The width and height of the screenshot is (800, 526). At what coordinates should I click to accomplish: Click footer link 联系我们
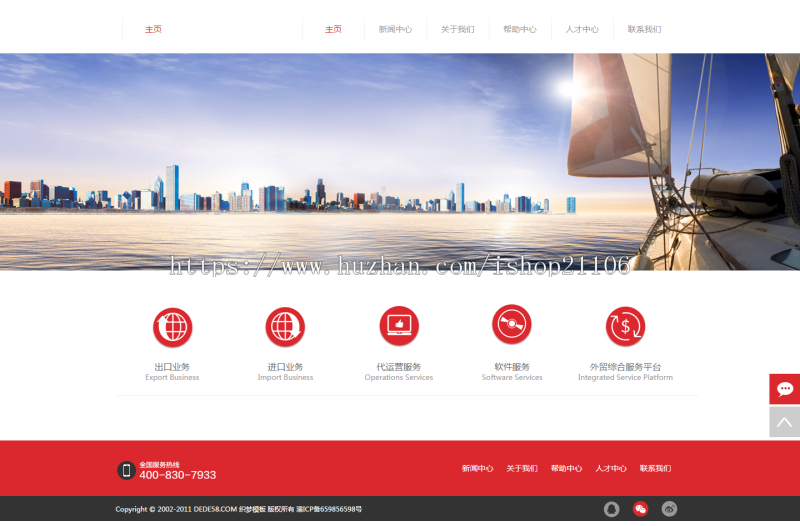(656, 468)
